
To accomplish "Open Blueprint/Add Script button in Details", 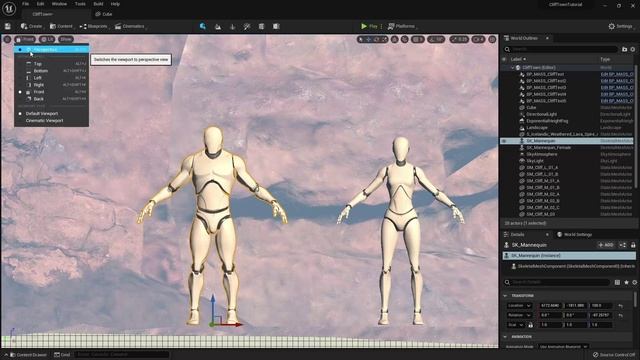I will (622, 245).
